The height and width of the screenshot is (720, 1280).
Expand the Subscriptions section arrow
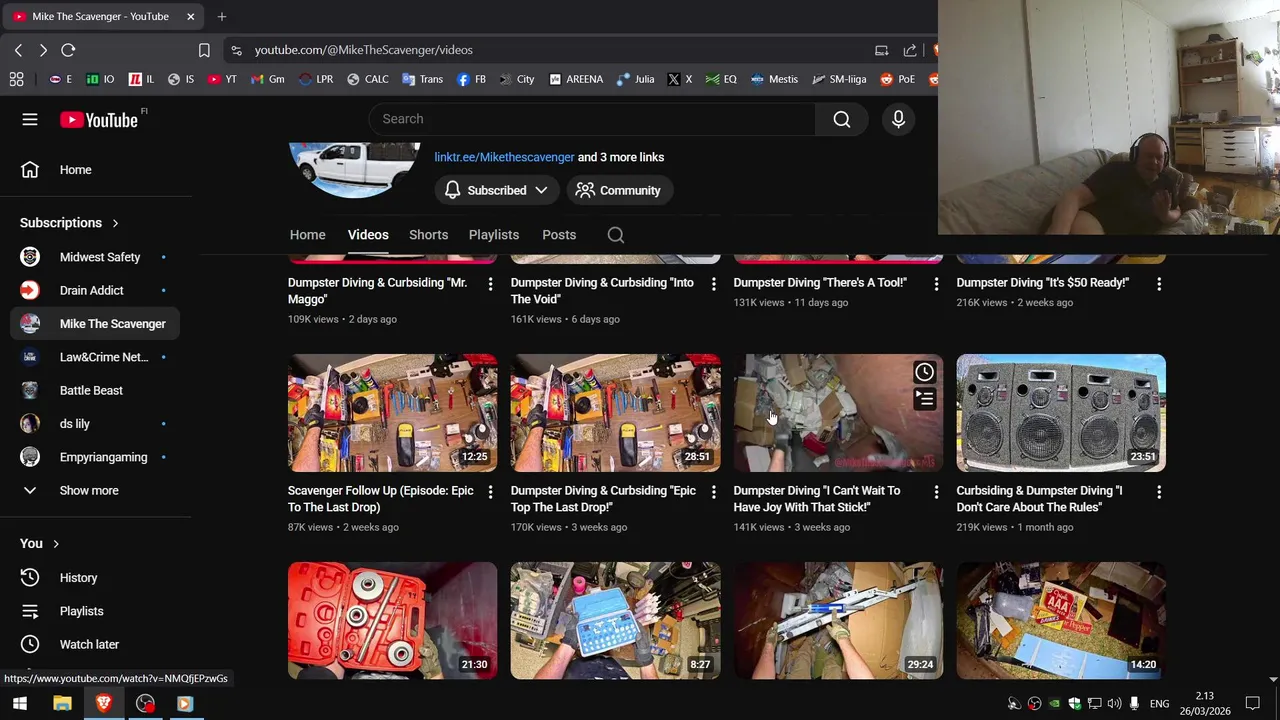click(x=115, y=223)
